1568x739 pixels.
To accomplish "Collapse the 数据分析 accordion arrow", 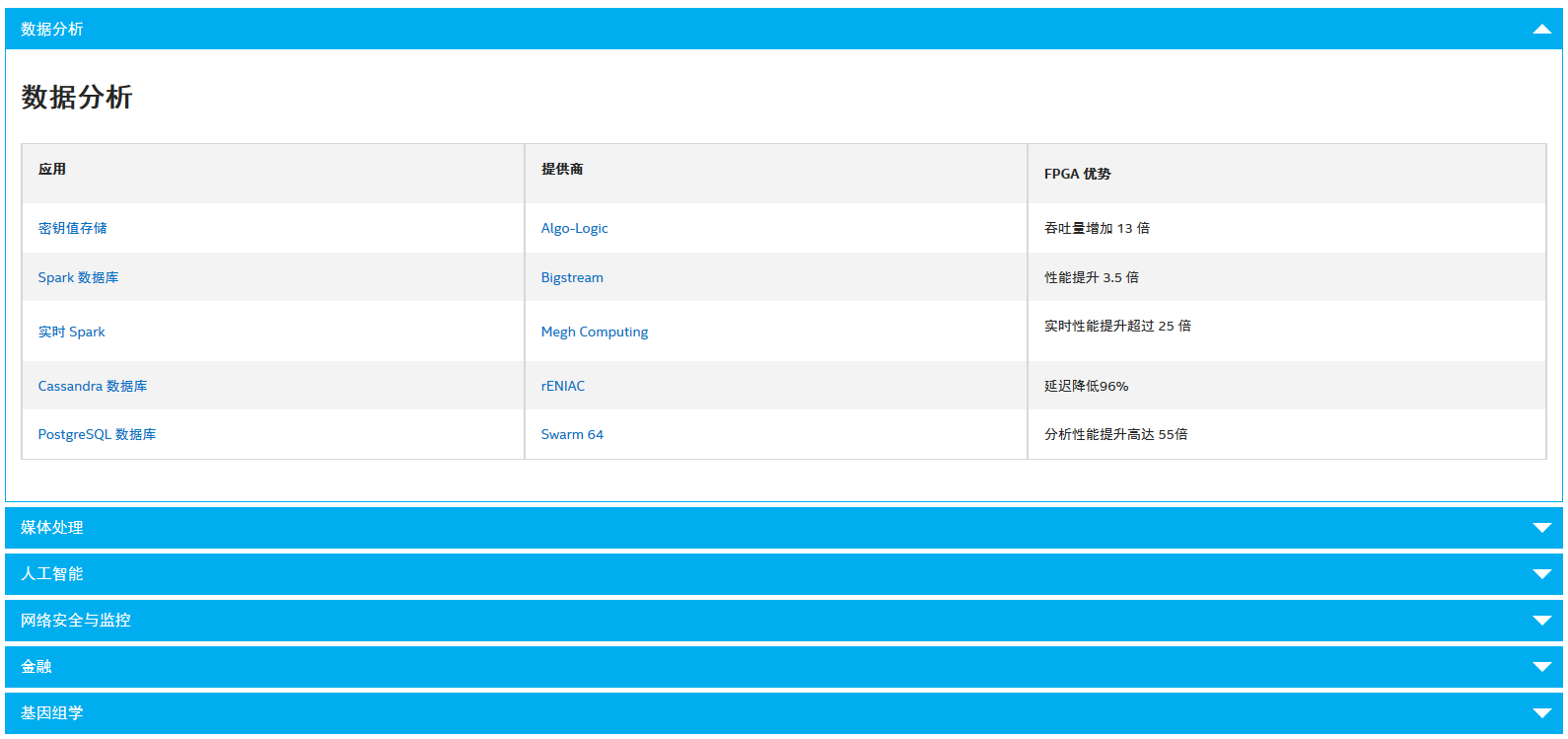I will (x=1542, y=29).
